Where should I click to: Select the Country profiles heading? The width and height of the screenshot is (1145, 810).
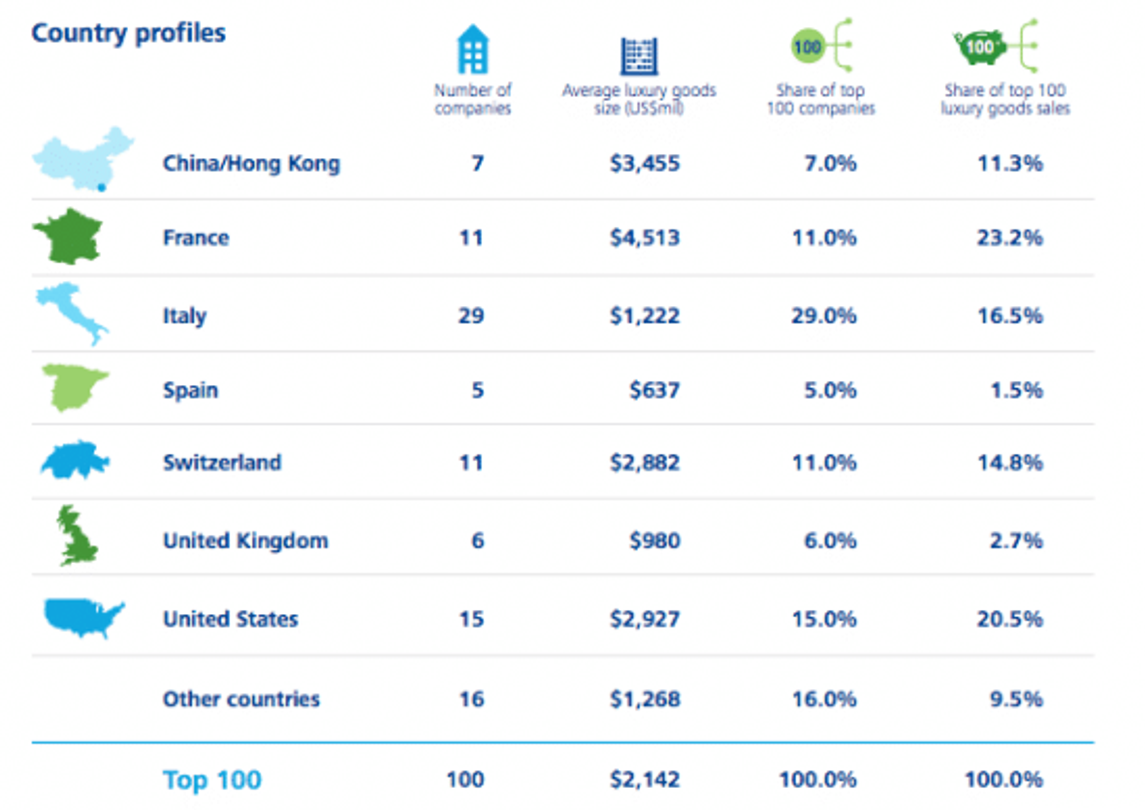[x=129, y=33]
